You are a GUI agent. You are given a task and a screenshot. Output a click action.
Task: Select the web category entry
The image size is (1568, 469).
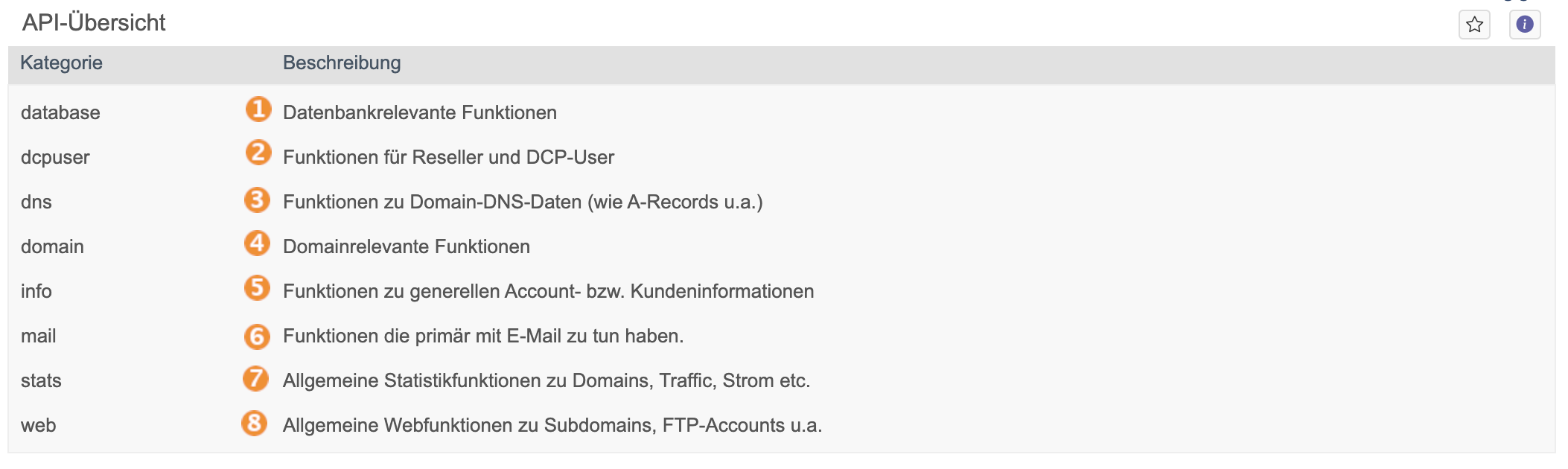(x=39, y=425)
